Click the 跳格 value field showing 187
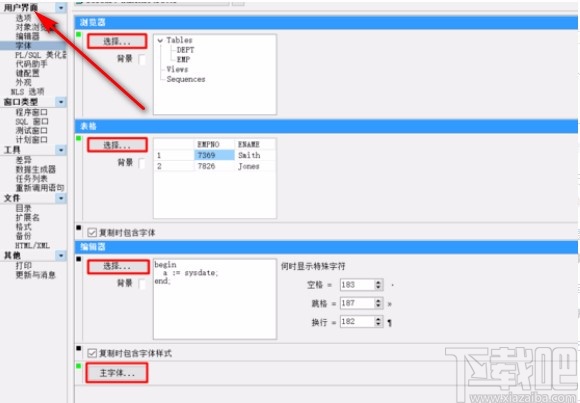 pos(357,303)
